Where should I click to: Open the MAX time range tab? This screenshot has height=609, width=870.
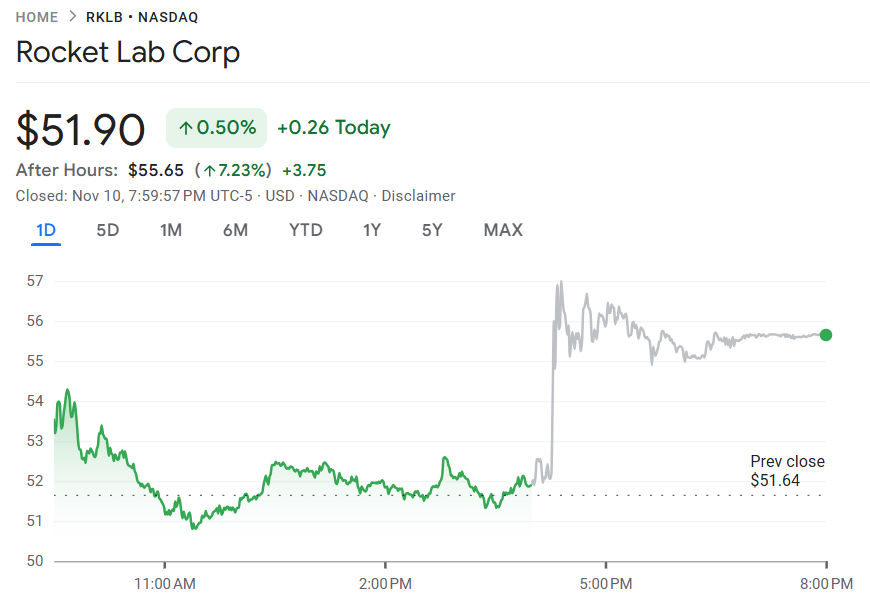503,230
